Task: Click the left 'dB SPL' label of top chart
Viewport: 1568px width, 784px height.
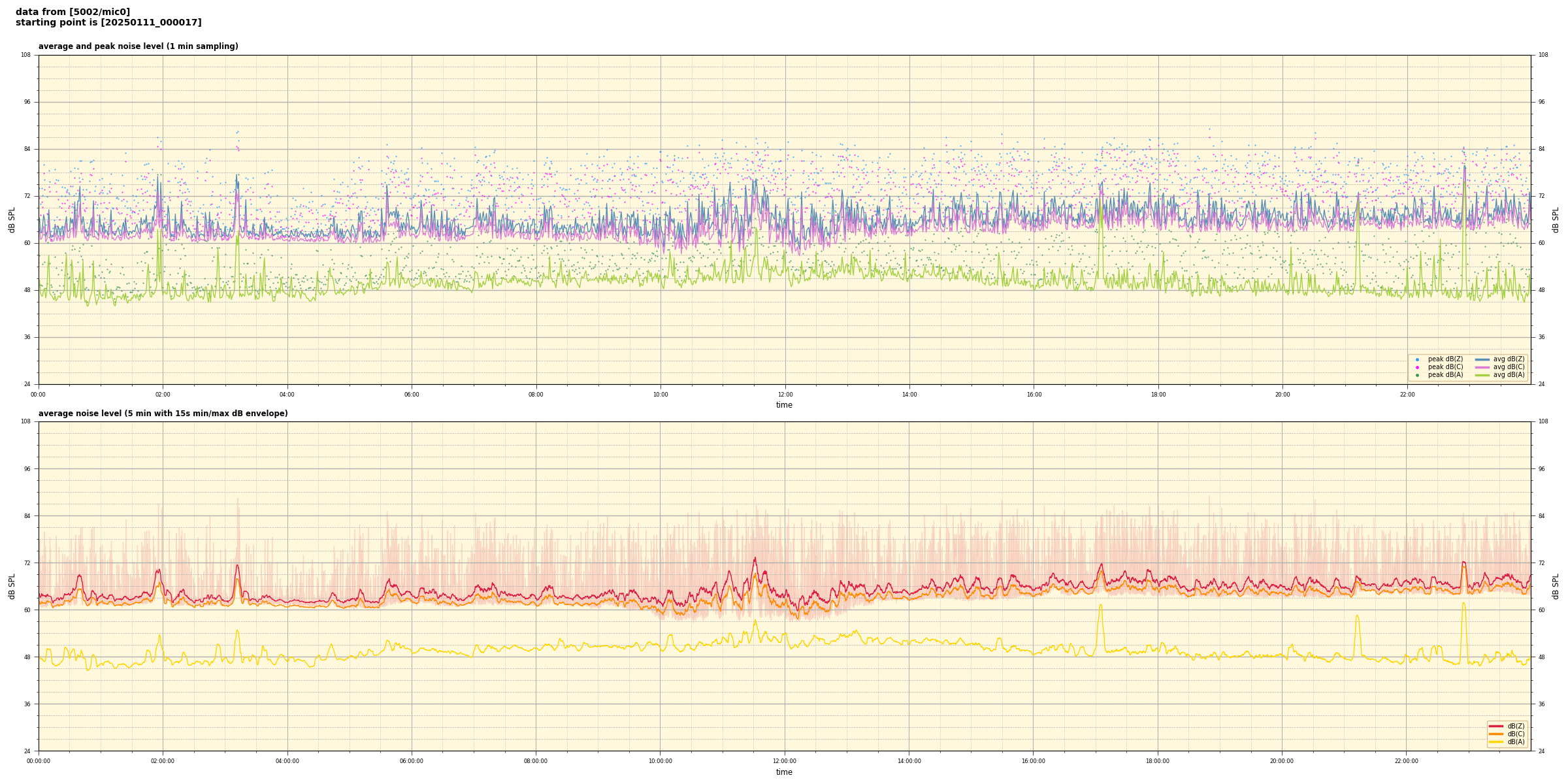Action: click(12, 220)
